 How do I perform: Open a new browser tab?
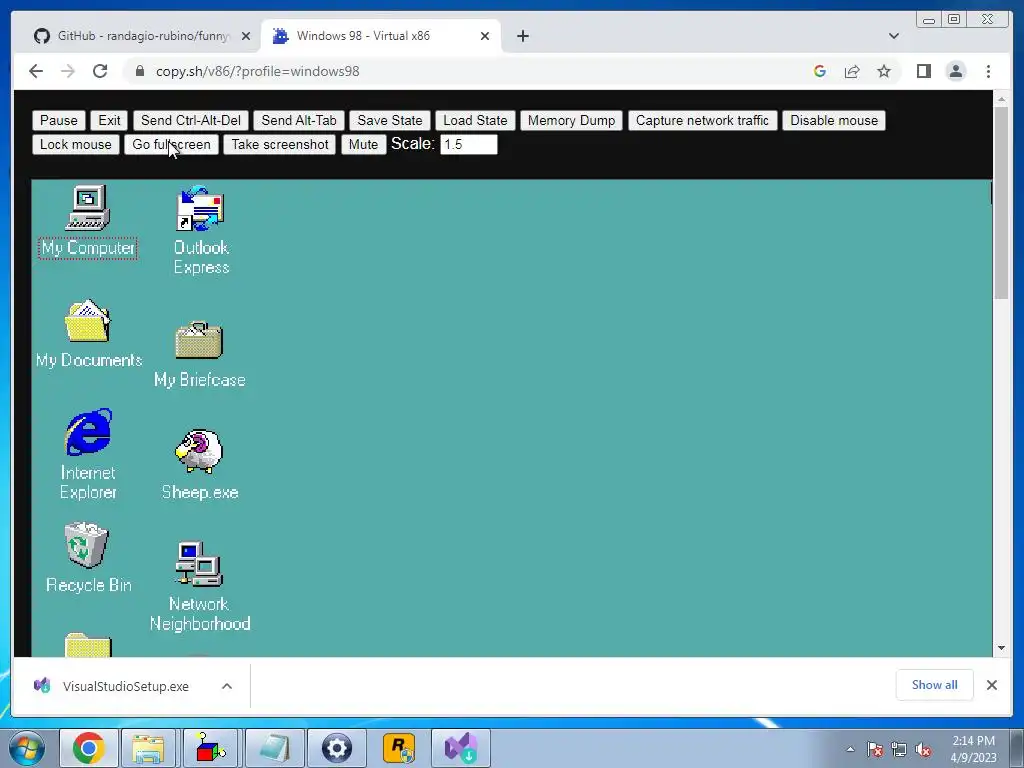coord(522,36)
